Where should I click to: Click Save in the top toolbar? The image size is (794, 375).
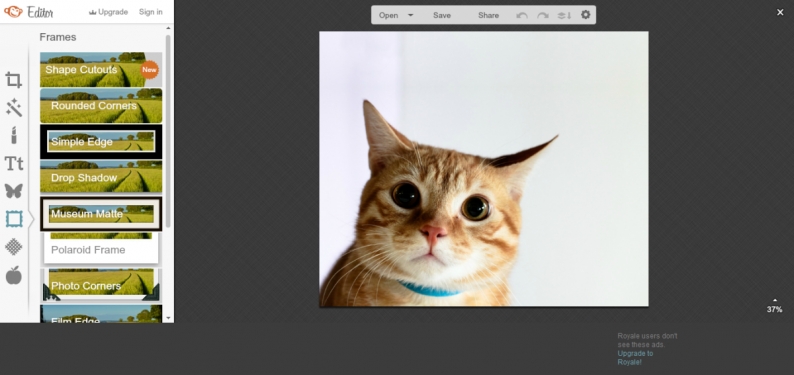pos(442,15)
